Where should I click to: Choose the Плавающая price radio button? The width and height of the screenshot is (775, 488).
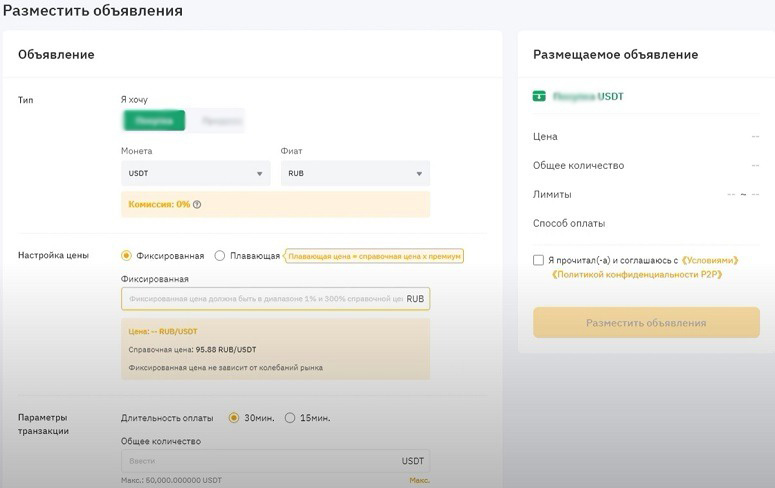pyautogui.click(x=220, y=256)
